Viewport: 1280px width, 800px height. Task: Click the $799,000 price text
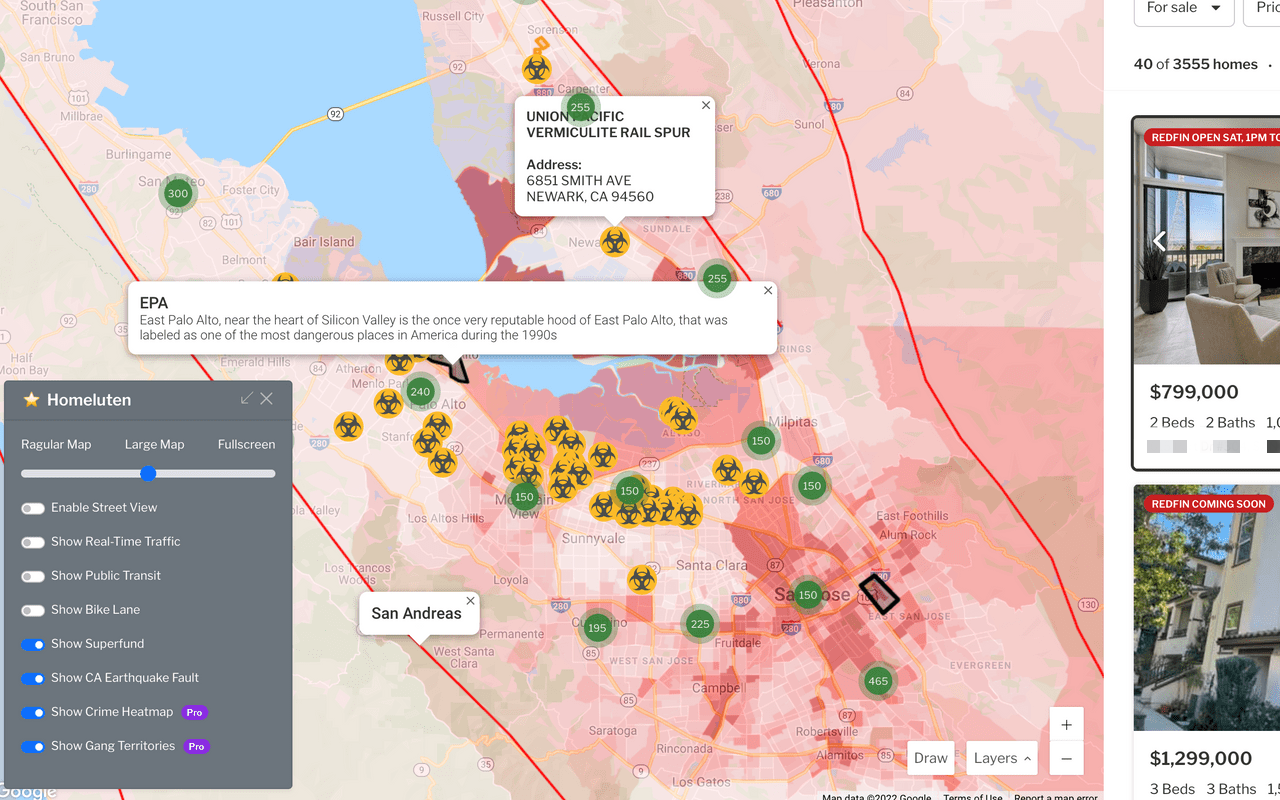pos(1194,392)
